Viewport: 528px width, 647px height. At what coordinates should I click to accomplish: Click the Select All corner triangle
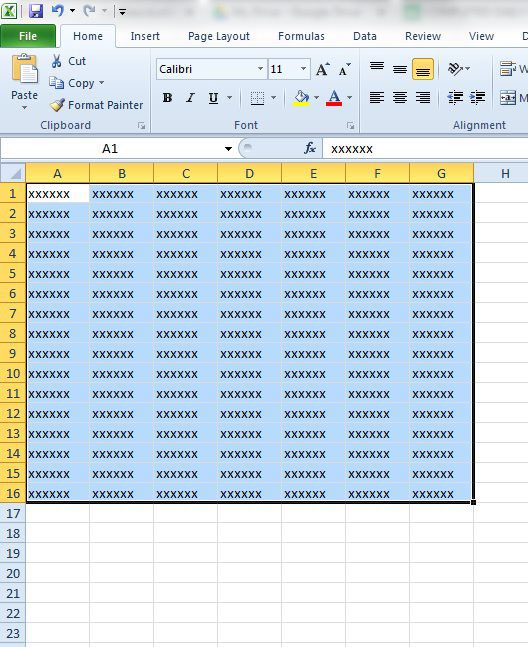(x=13, y=173)
